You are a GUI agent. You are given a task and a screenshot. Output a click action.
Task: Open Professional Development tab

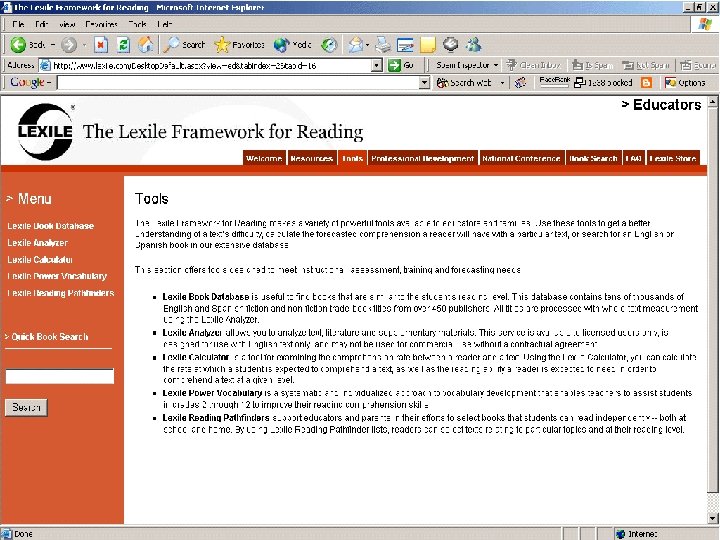422,158
